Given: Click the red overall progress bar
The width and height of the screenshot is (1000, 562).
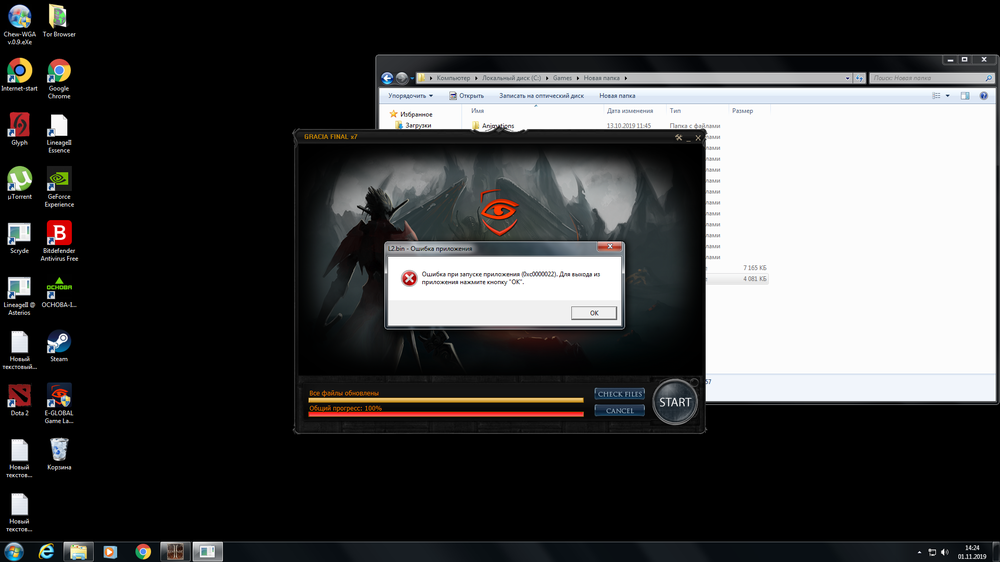Looking at the screenshot, I should click(446, 414).
